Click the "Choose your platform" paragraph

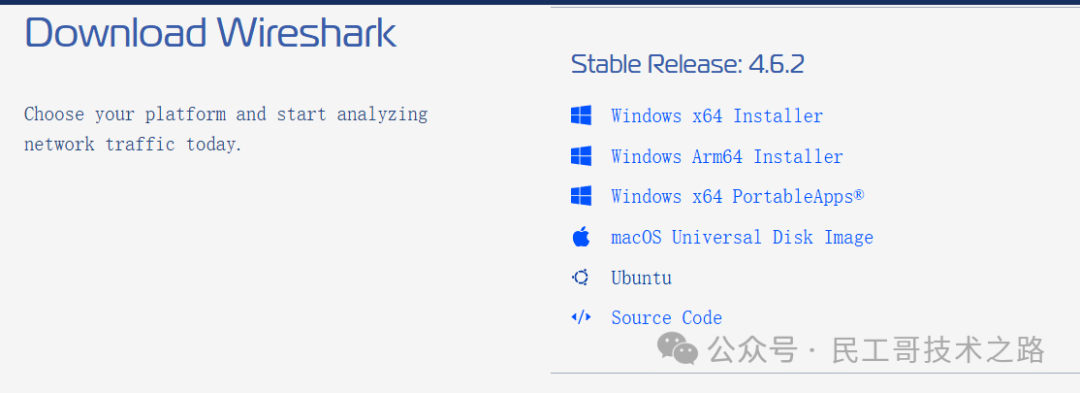pos(226,129)
